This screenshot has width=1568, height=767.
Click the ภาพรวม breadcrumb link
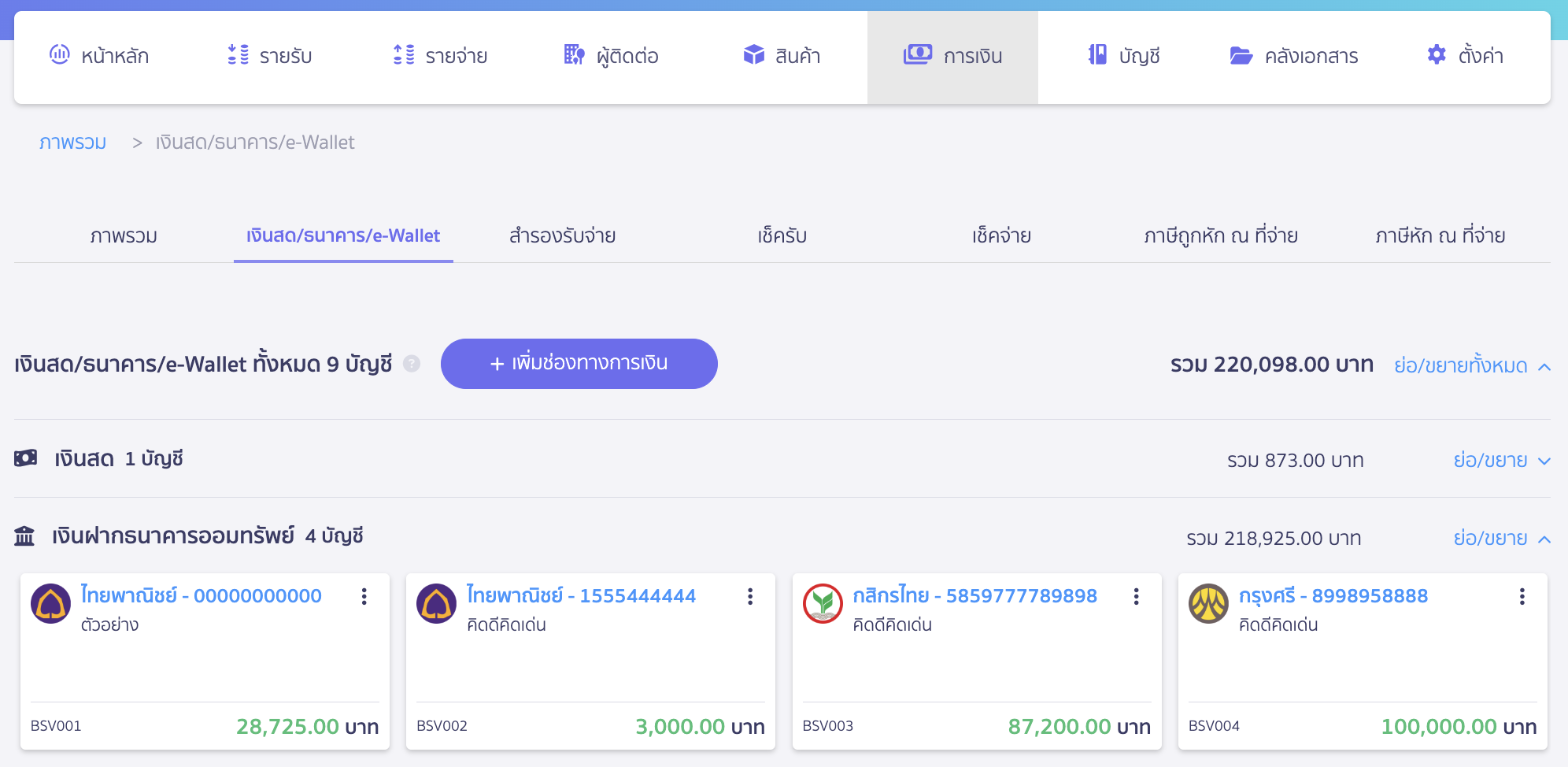point(72,143)
